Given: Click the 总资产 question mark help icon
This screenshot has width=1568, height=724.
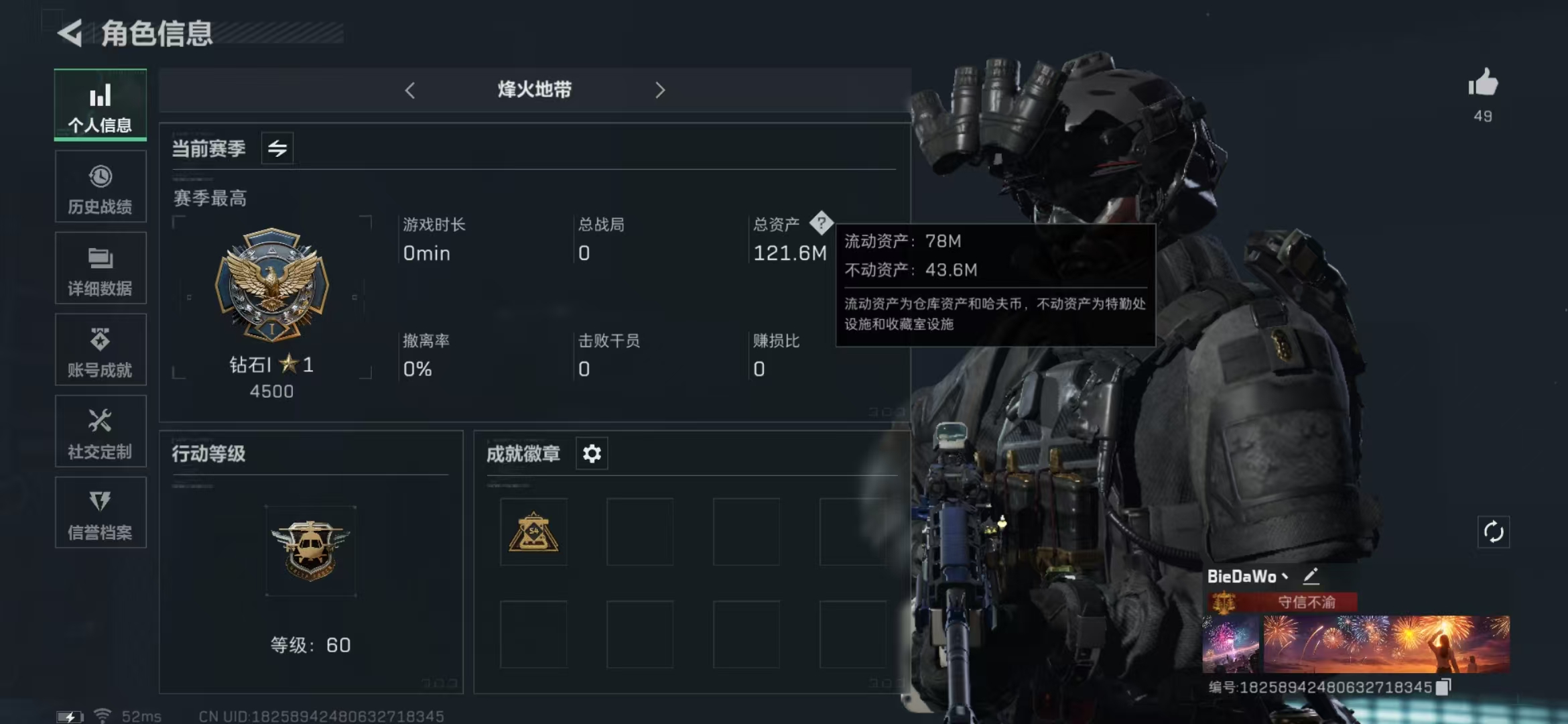Looking at the screenshot, I should click(821, 223).
